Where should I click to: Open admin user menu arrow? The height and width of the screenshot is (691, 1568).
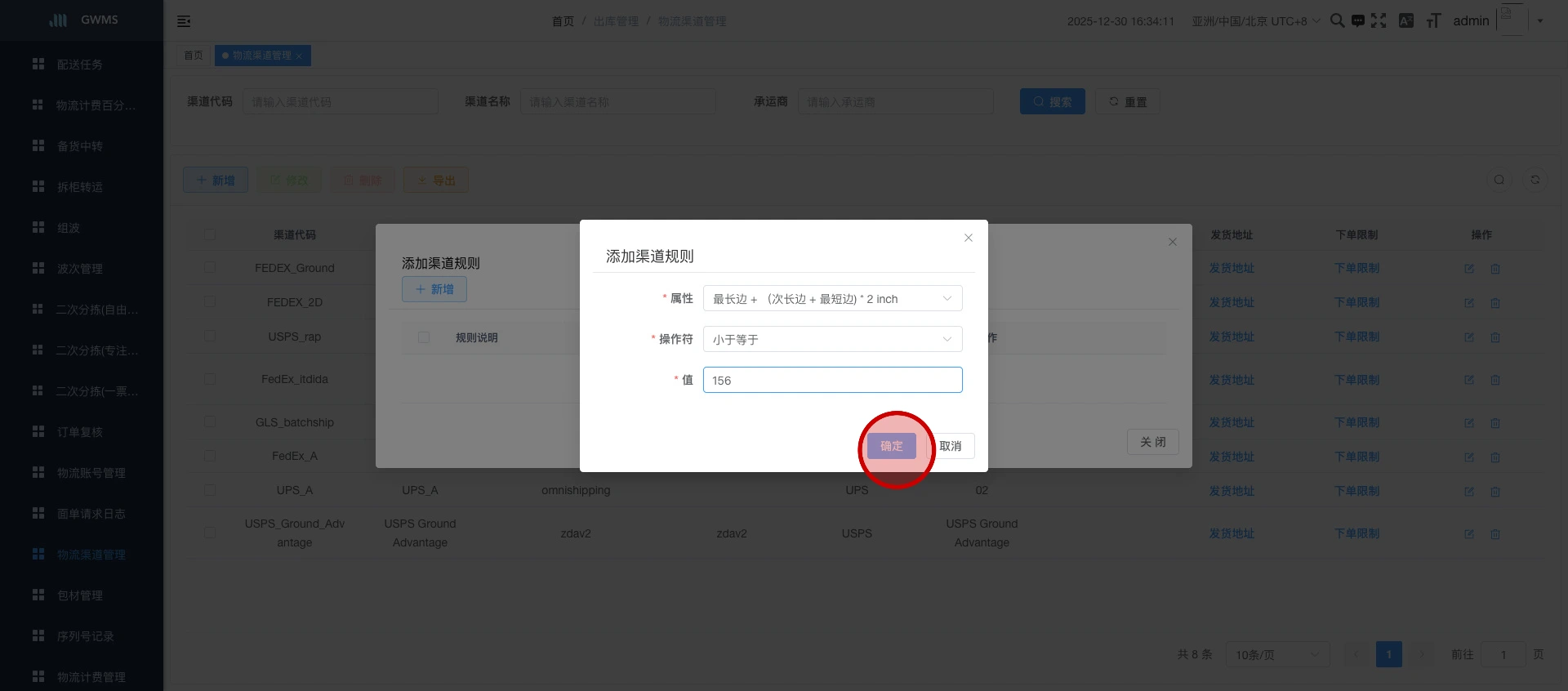pyautogui.click(x=1540, y=21)
